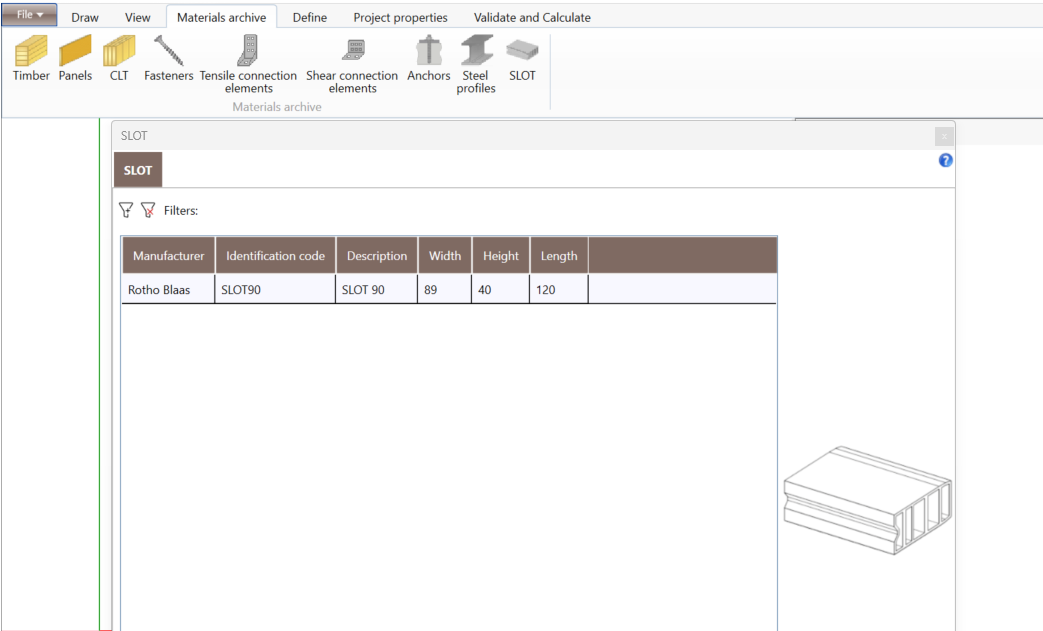Select the SLOT 90 description cell
The image size is (1043, 631).
[x=376, y=289]
